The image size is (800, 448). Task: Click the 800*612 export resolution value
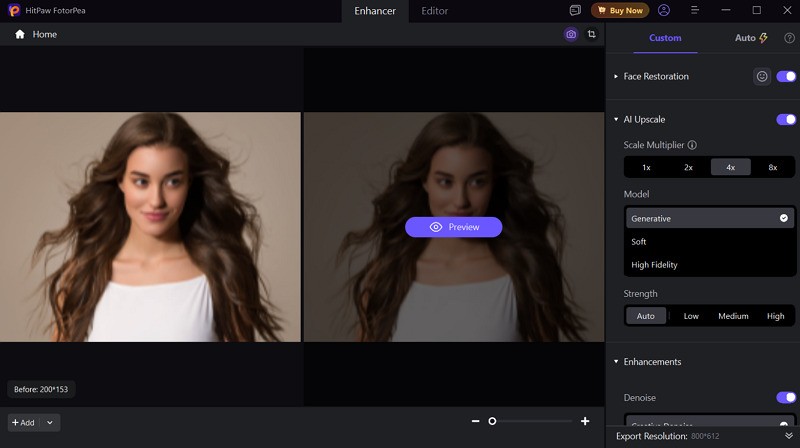705,436
